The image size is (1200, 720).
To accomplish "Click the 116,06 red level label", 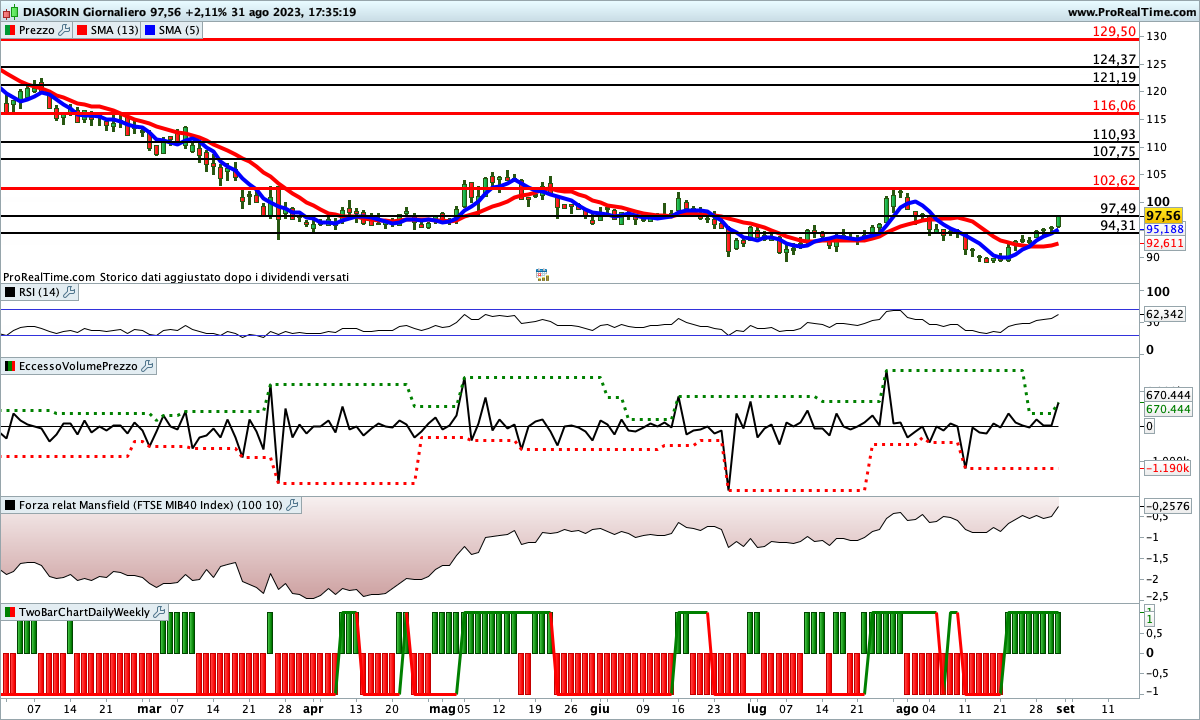I will (x=1115, y=105).
